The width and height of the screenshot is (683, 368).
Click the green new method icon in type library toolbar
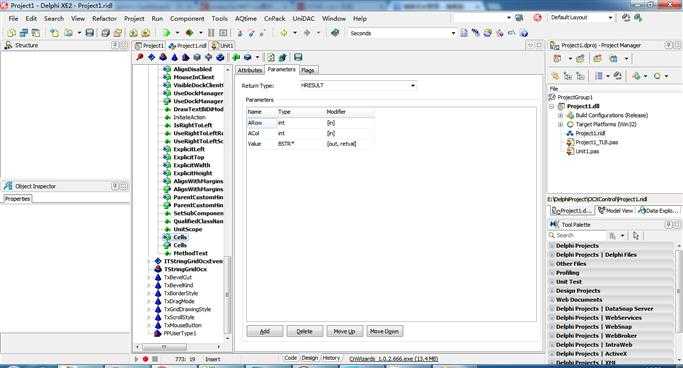tap(236, 57)
